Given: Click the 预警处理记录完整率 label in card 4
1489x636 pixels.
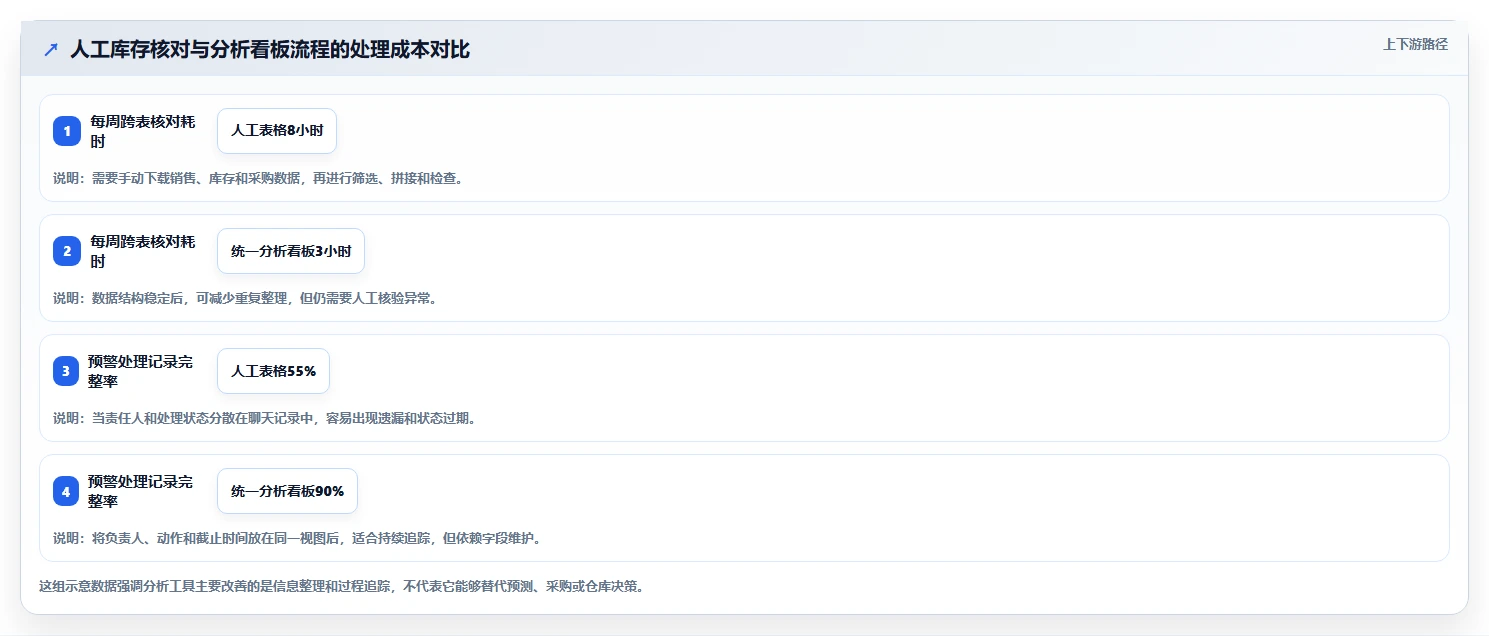Looking at the screenshot, I should [141, 491].
